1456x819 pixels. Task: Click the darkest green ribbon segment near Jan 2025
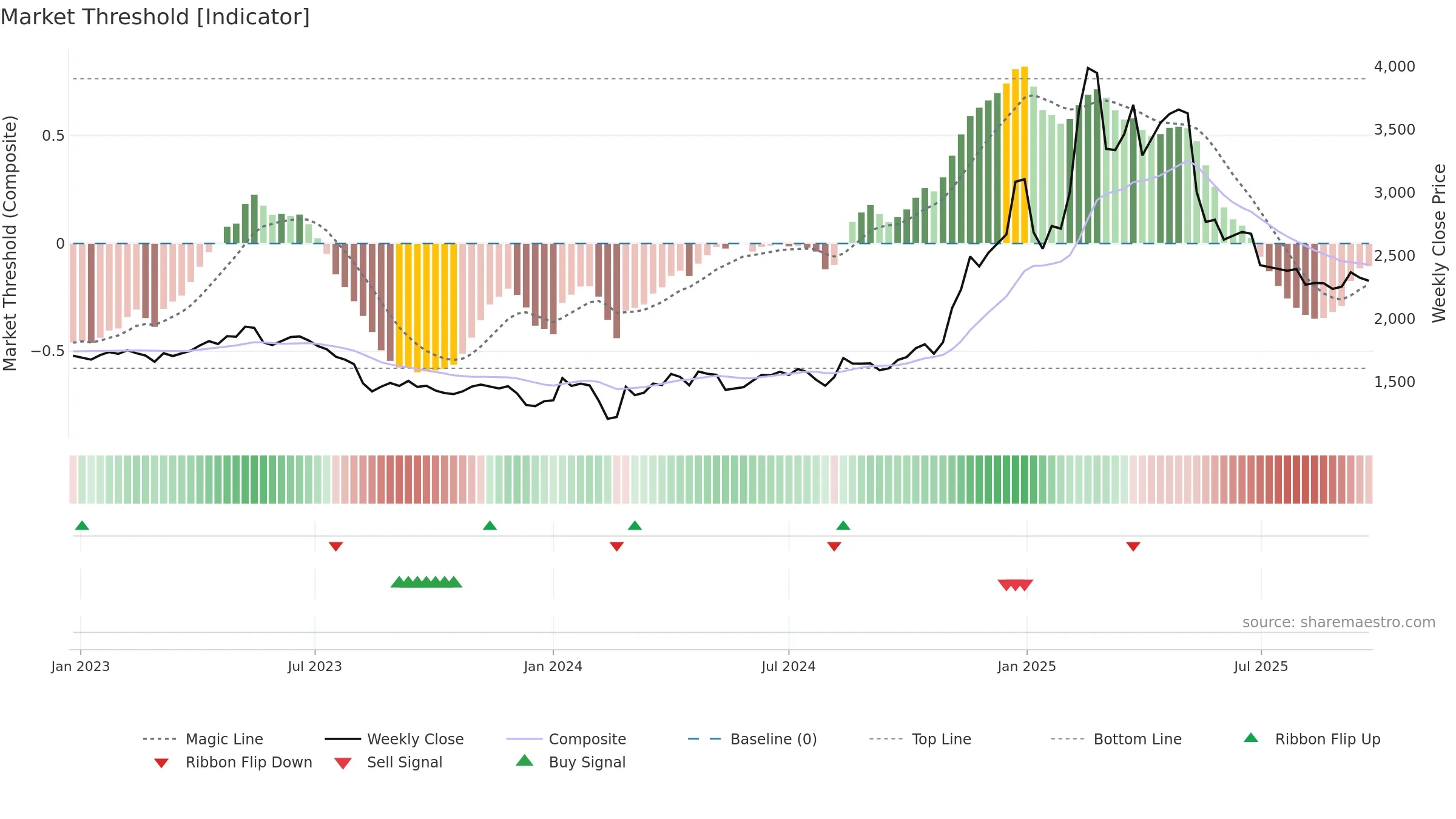click(1016, 479)
